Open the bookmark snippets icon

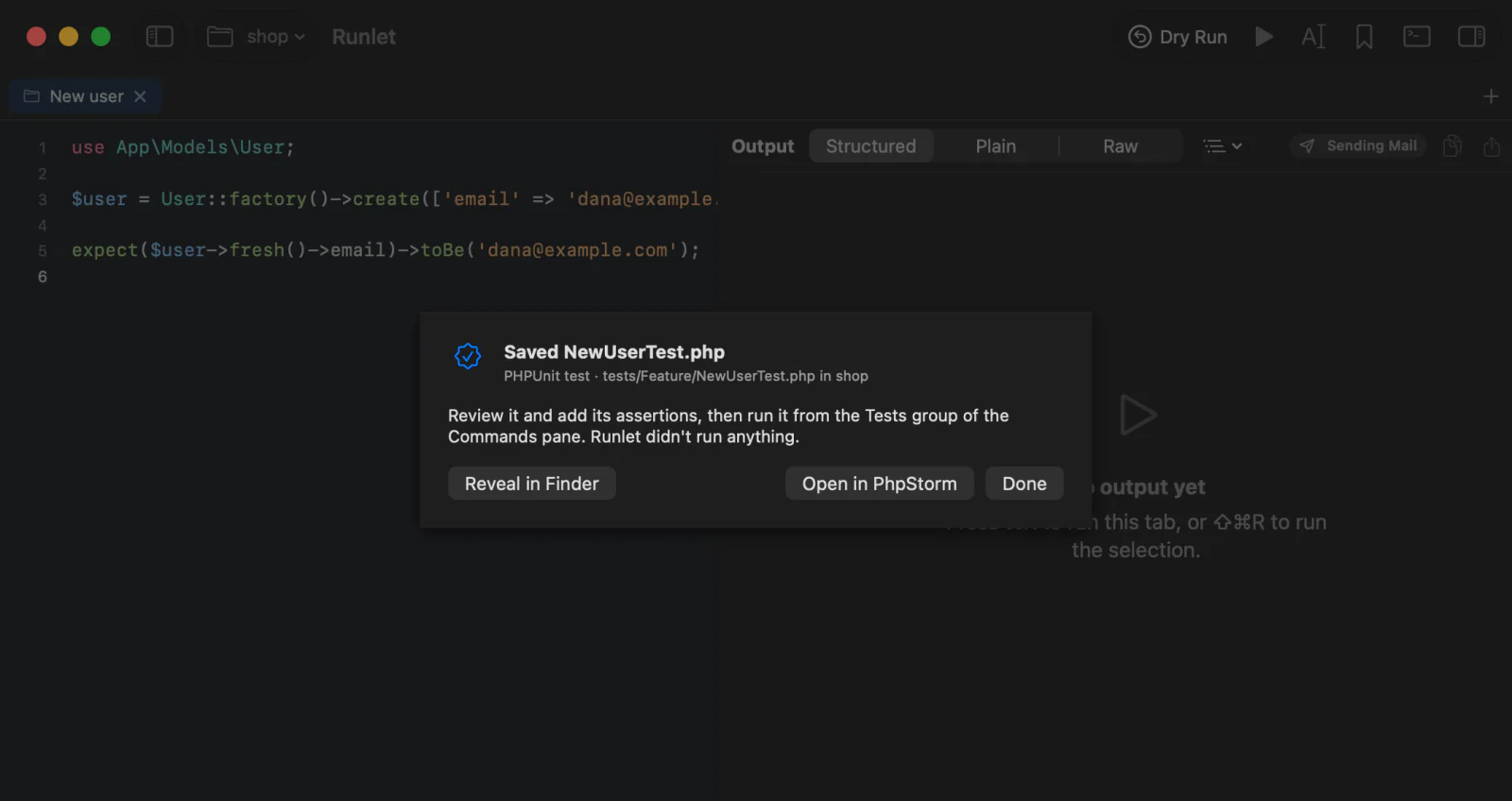click(1364, 37)
